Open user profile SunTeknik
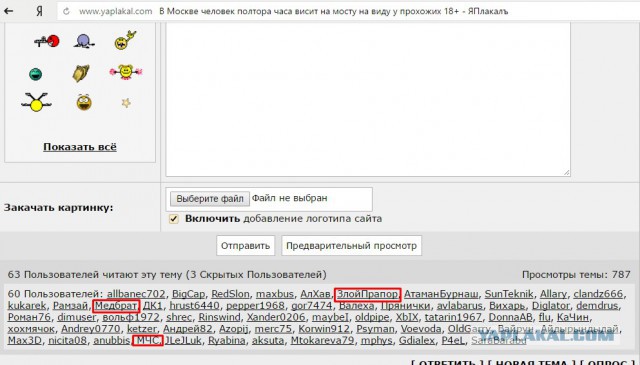The height and width of the screenshot is (365, 640). point(509,294)
